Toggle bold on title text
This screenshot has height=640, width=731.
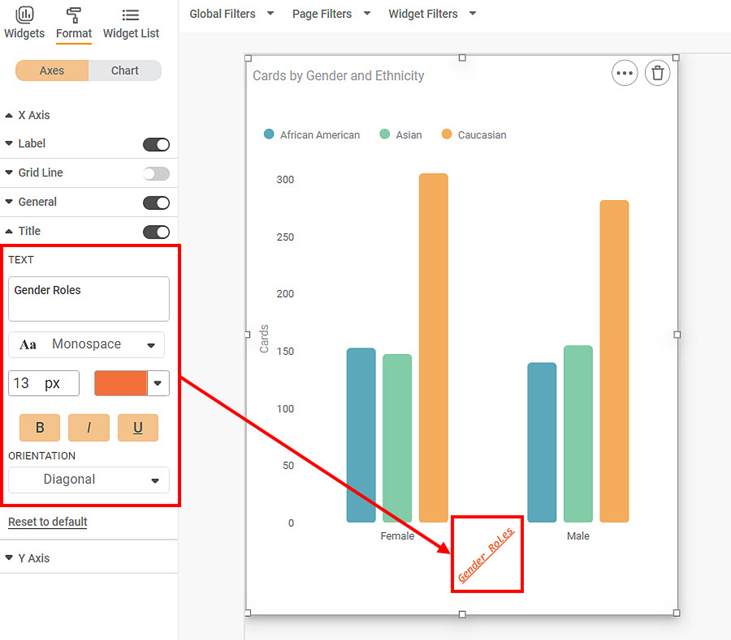coord(40,428)
